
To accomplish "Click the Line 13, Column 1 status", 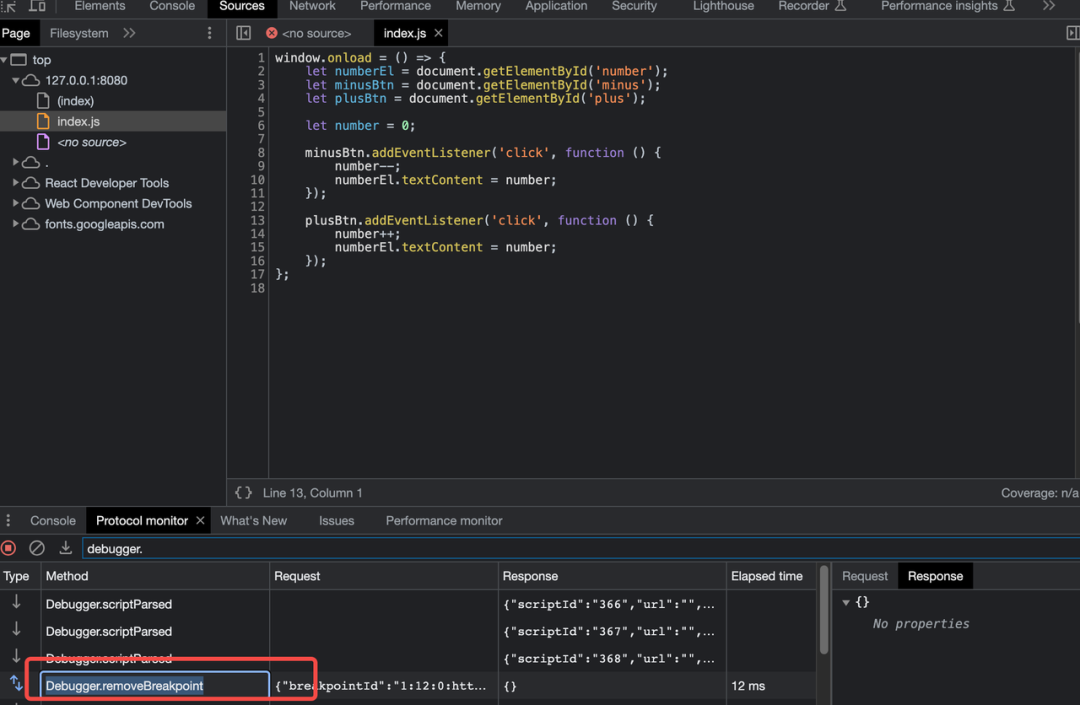I will pyautogui.click(x=312, y=493).
